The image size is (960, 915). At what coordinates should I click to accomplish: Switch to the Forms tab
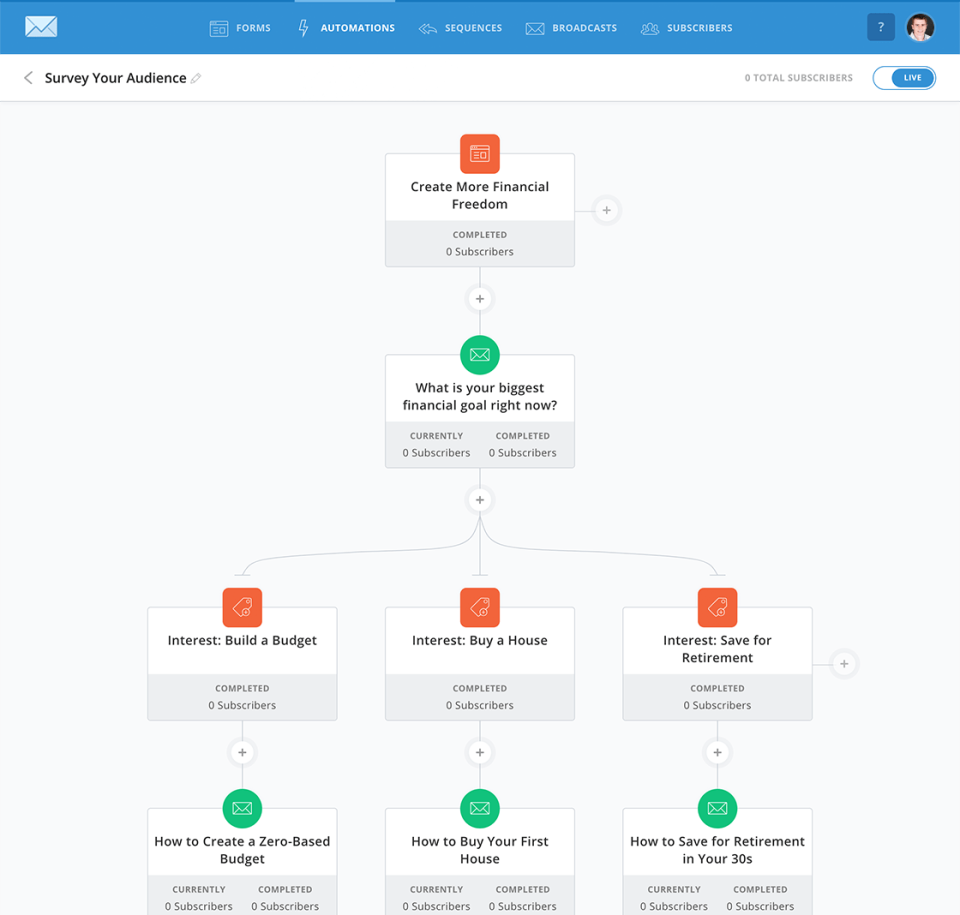tap(240, 27)
